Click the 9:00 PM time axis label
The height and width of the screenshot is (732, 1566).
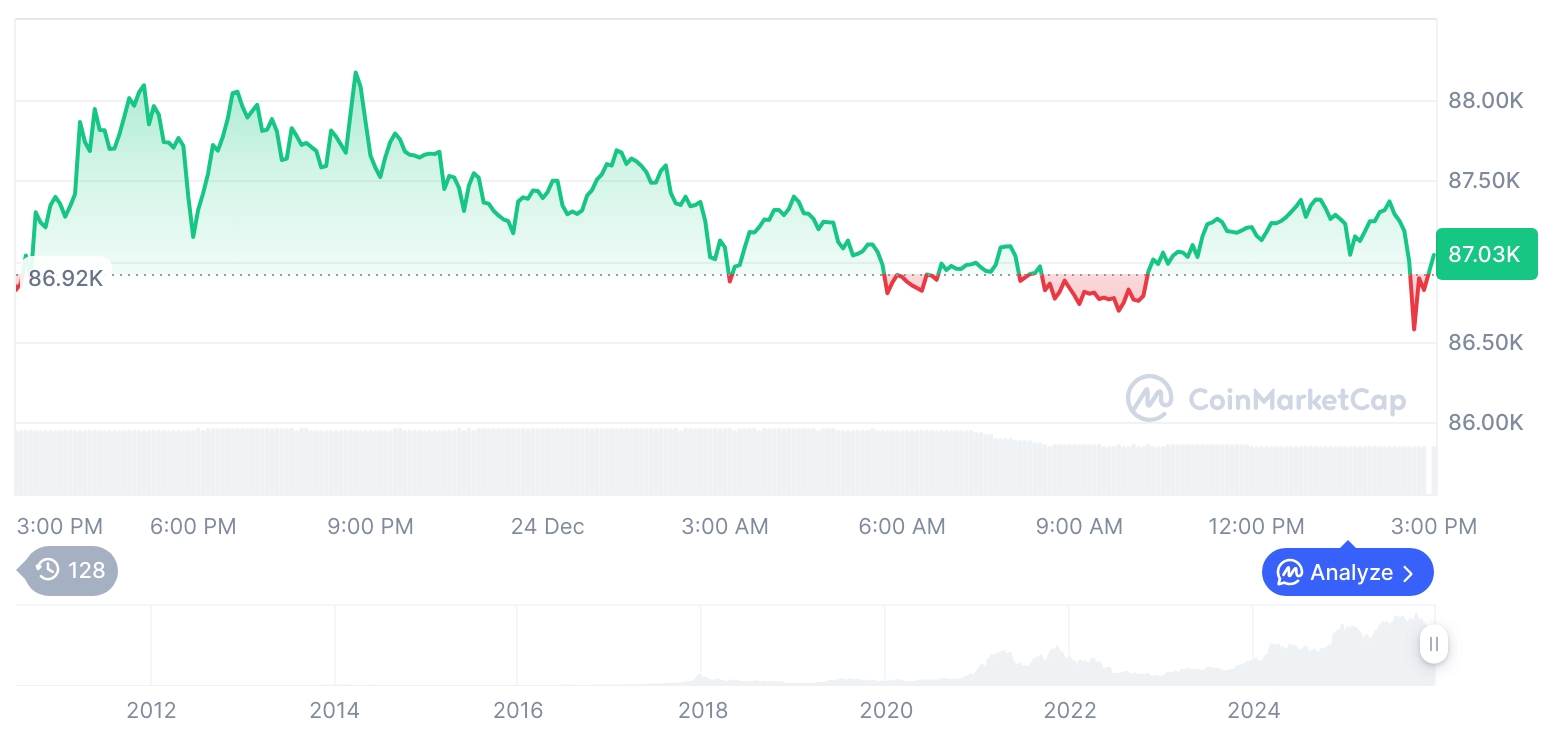(x=370, y=526)
